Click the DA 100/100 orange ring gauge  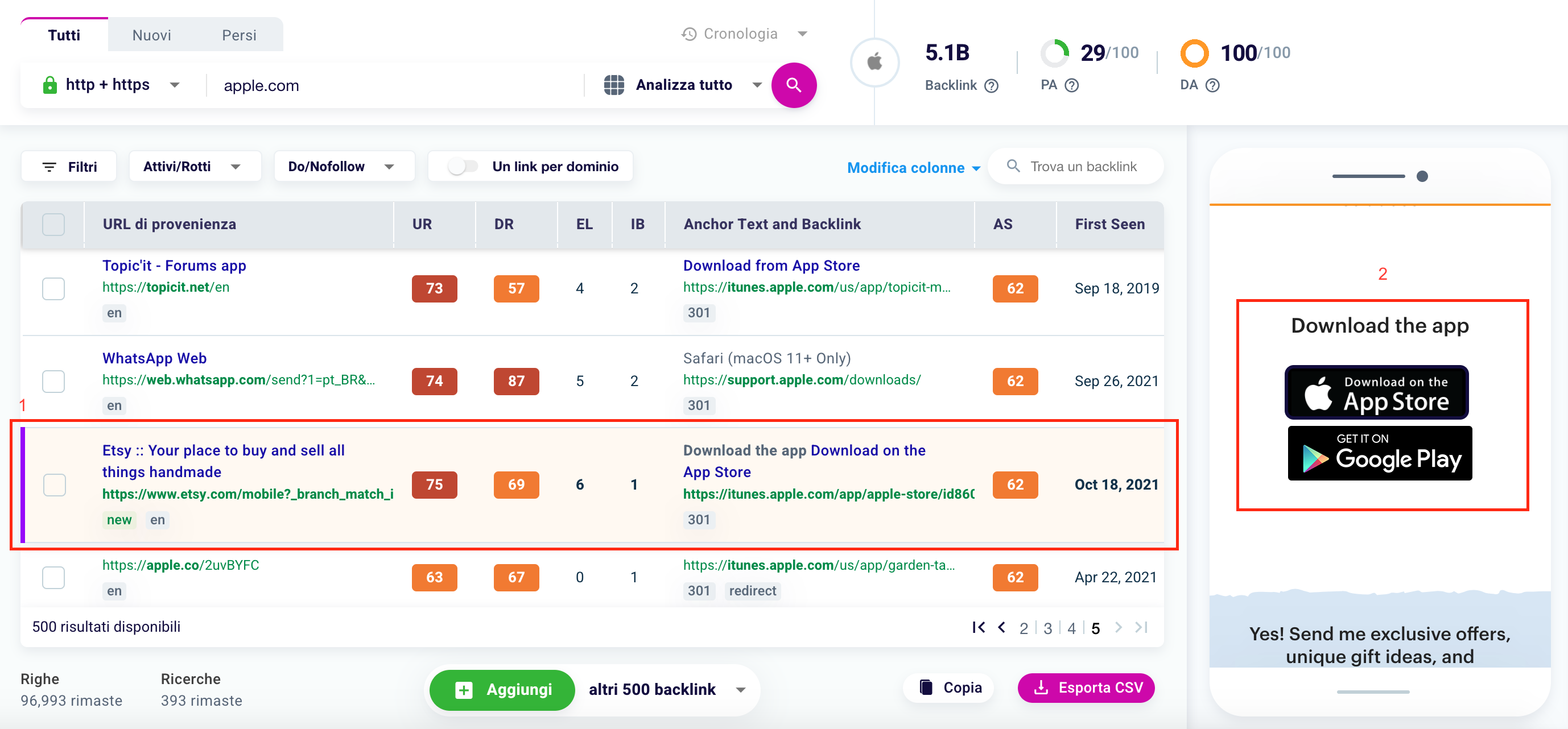pyautogui.click(x=1194, y=53)
